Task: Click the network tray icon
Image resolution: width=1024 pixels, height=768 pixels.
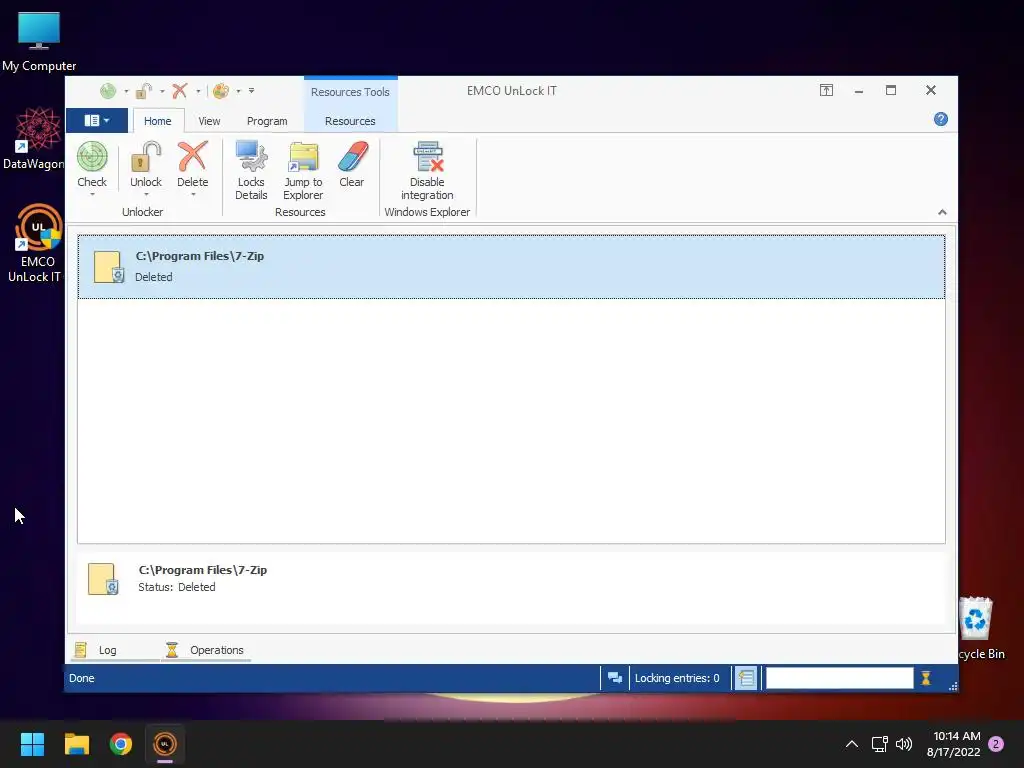Action: tap(879, 744)
